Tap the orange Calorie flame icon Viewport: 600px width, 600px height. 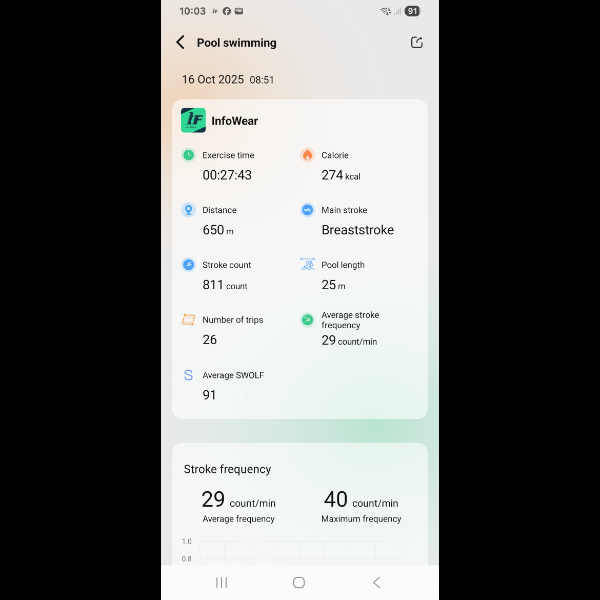click(x=307, y=155)
